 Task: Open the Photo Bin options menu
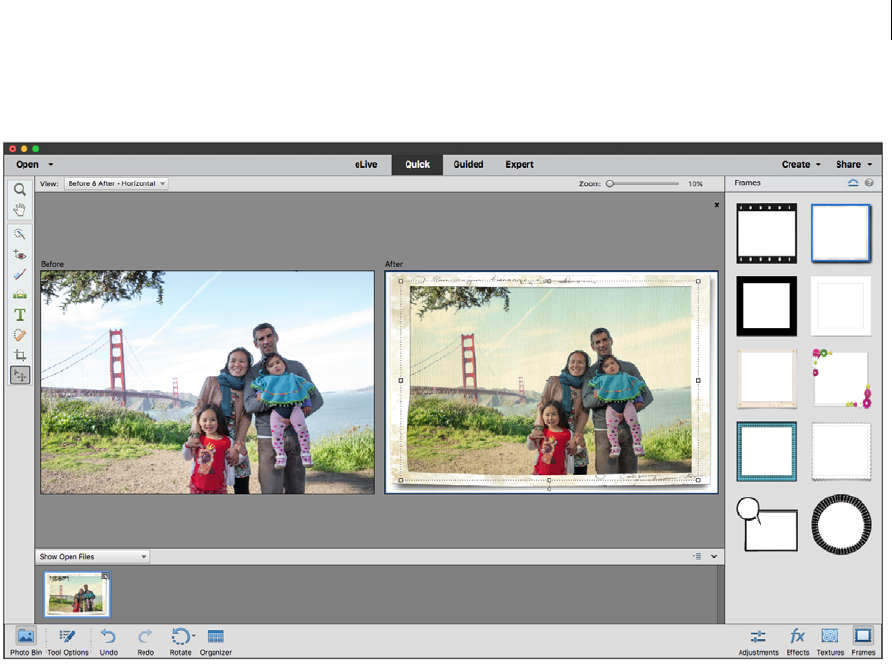[697, 557]
